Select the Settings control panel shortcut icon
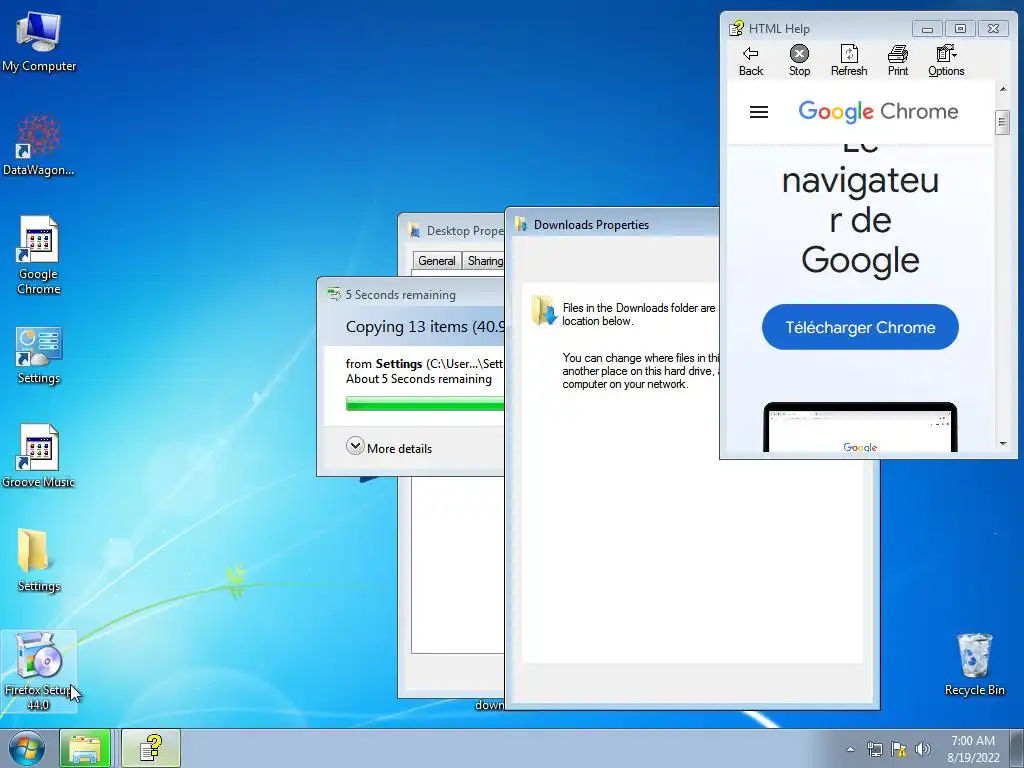Image resolution: width=1024 pixels, height=768 pixels. point(39,356)
